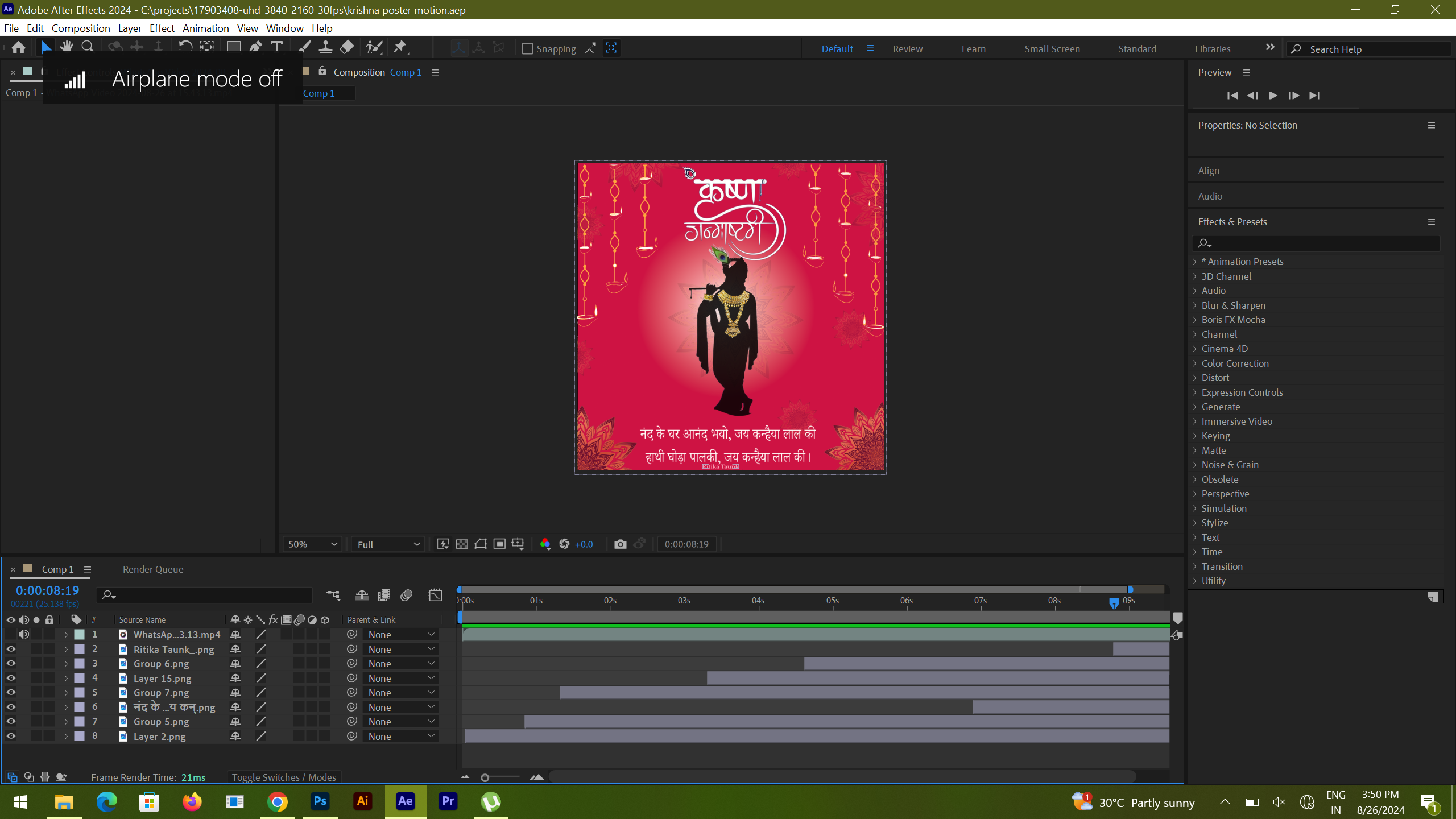Toggle the transparency grid icon
Viewport: 1456px width, 819px height.
462,544
